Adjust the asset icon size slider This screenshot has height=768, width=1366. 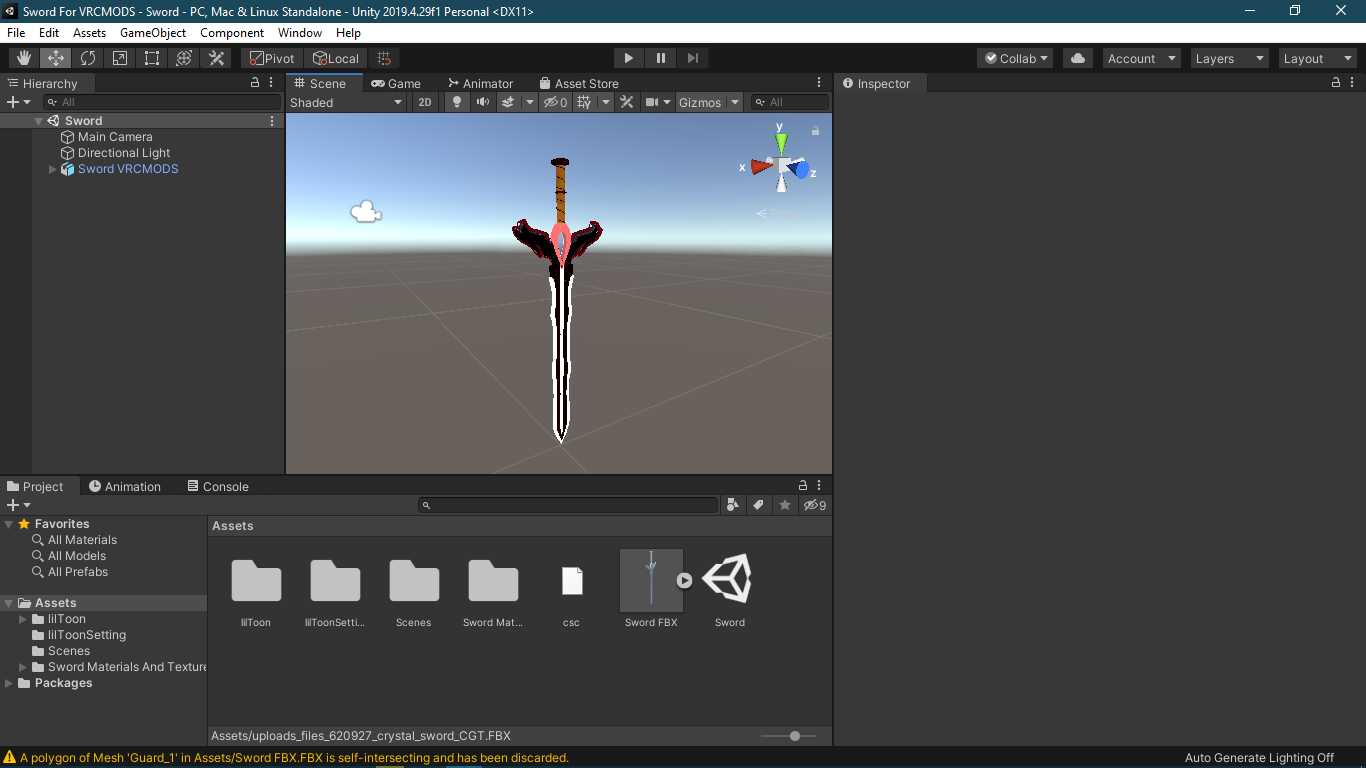click(x=795, y=736)
